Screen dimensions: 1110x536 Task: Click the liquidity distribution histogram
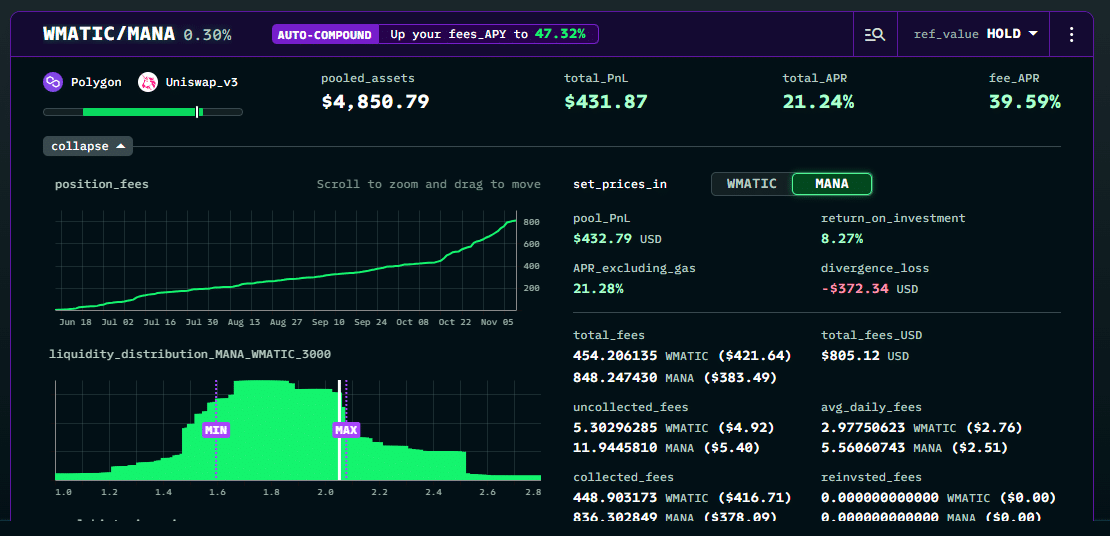pyautogui.click(x=298, y=430)
